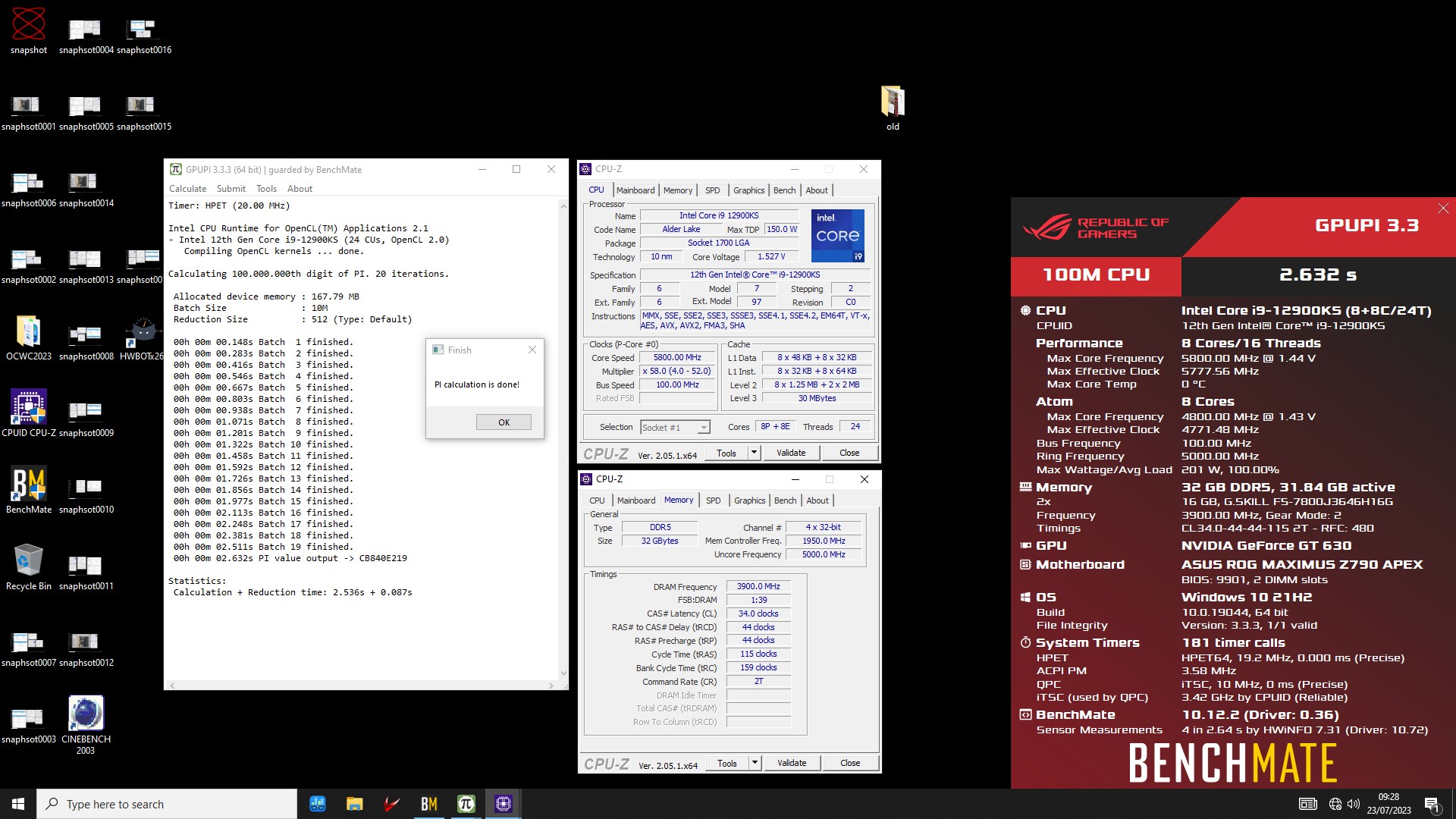Launch the CINEBENCH 2003 desktop icon

pos(86,724)
